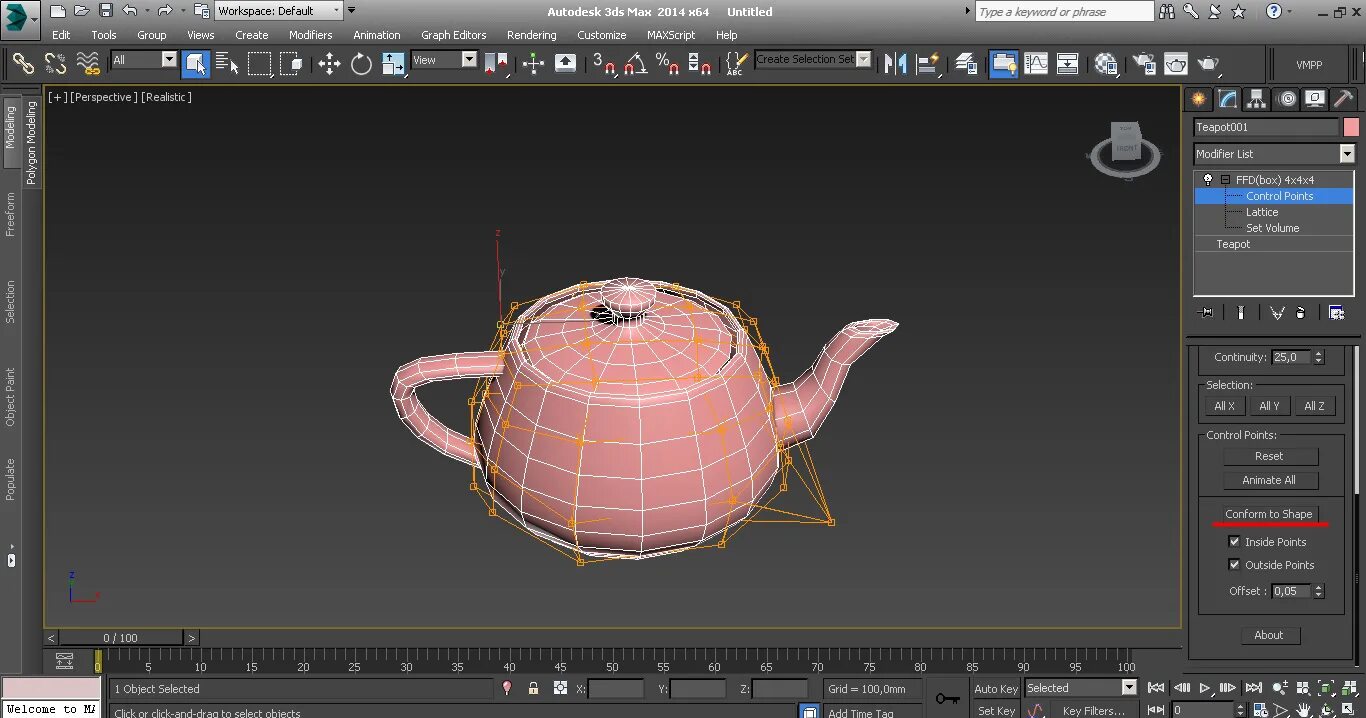Toggle the Angle Snap tool
The height and width of the screenshot is (718, 1366).
pyautogui.click(x=635, y=64)
